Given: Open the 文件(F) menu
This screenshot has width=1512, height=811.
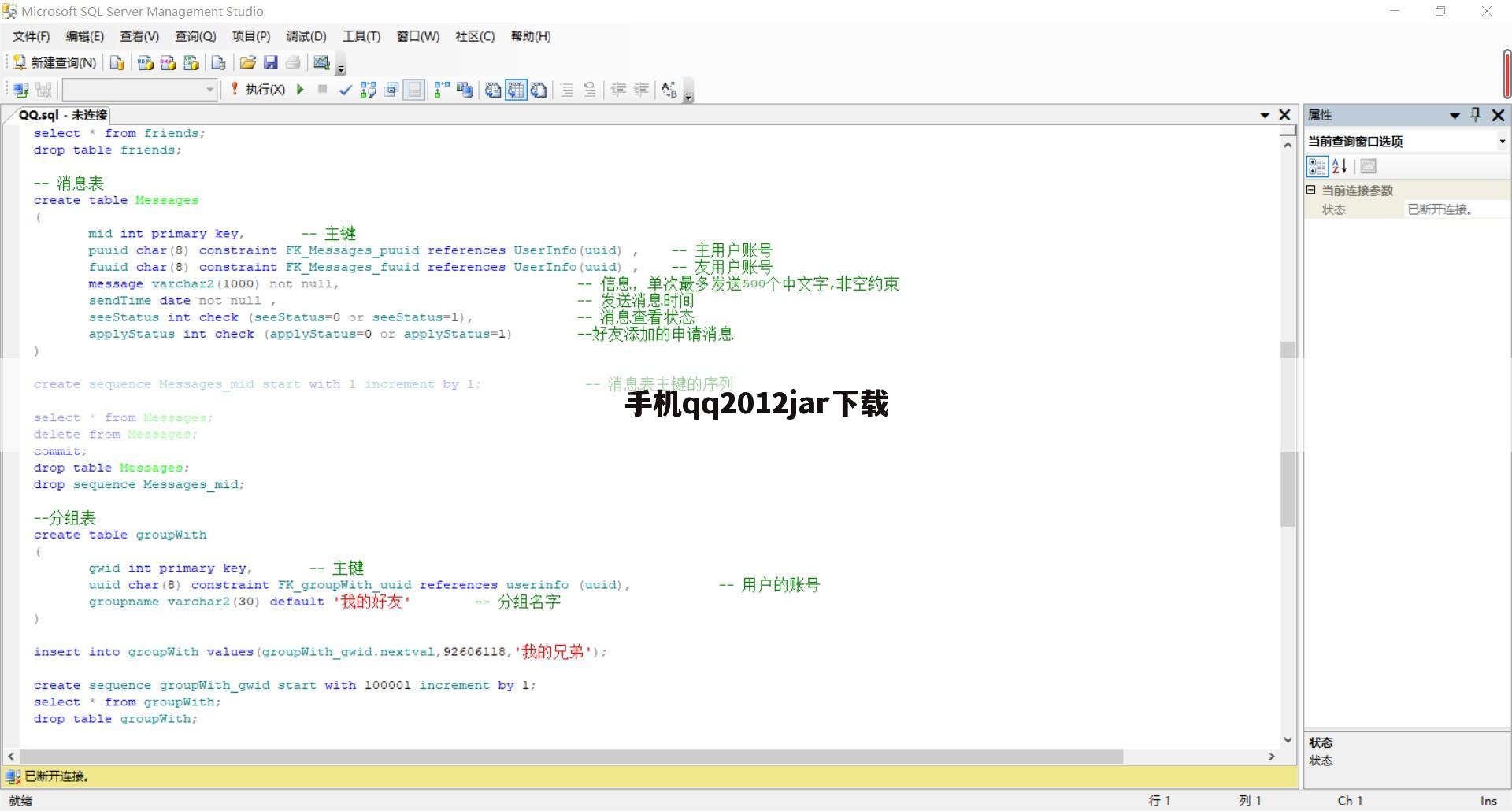Looking at the screenshot, I should [x=31, y=36].
